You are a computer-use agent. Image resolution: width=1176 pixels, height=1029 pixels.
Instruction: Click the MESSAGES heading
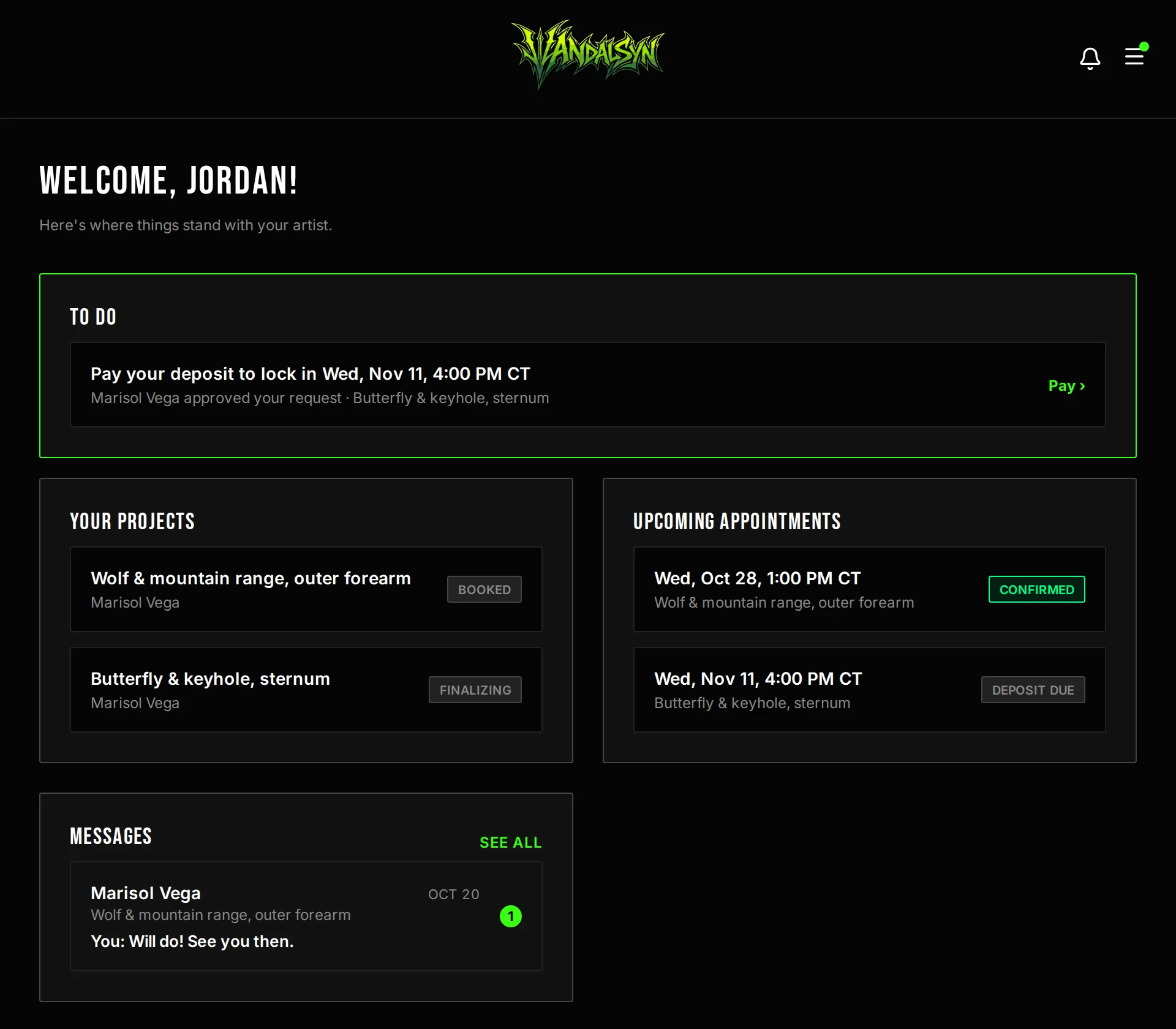[111, 836]
